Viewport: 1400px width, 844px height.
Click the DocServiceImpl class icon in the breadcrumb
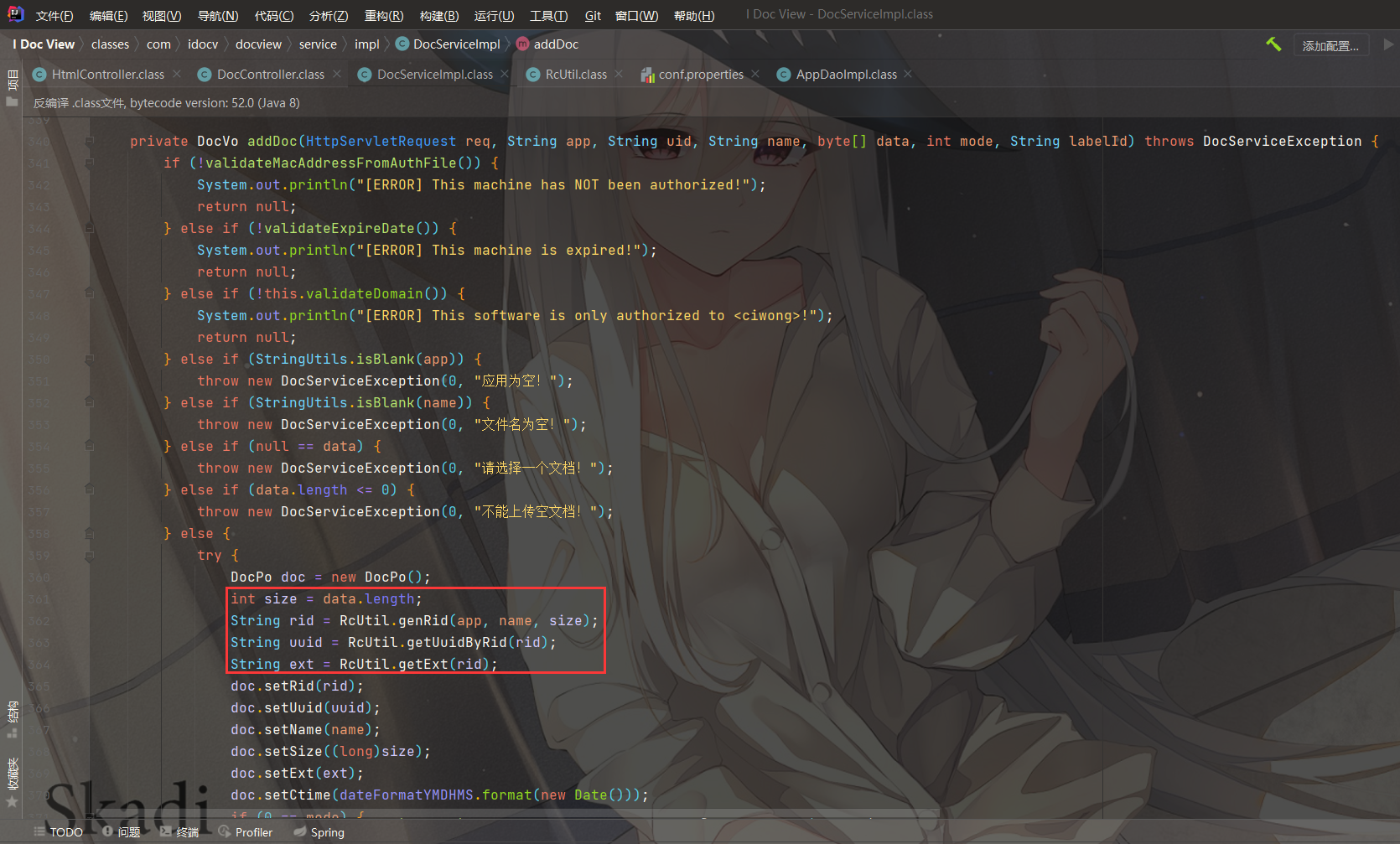tap(402, 44)
